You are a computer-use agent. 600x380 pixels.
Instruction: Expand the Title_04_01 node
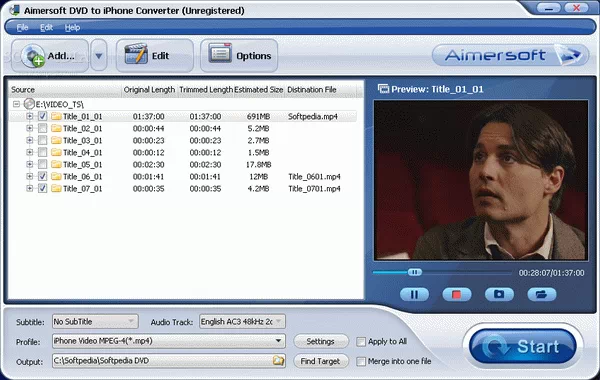click(29, 152)
